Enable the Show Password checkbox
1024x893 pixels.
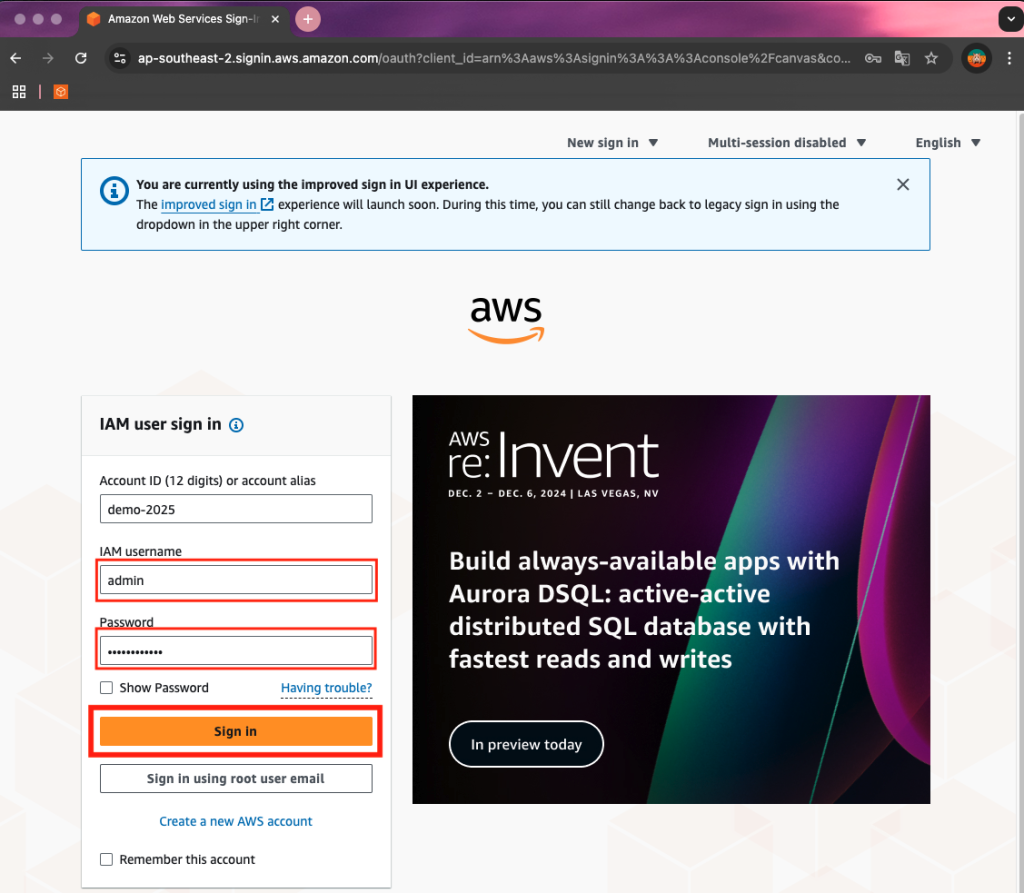pos(106,687)
